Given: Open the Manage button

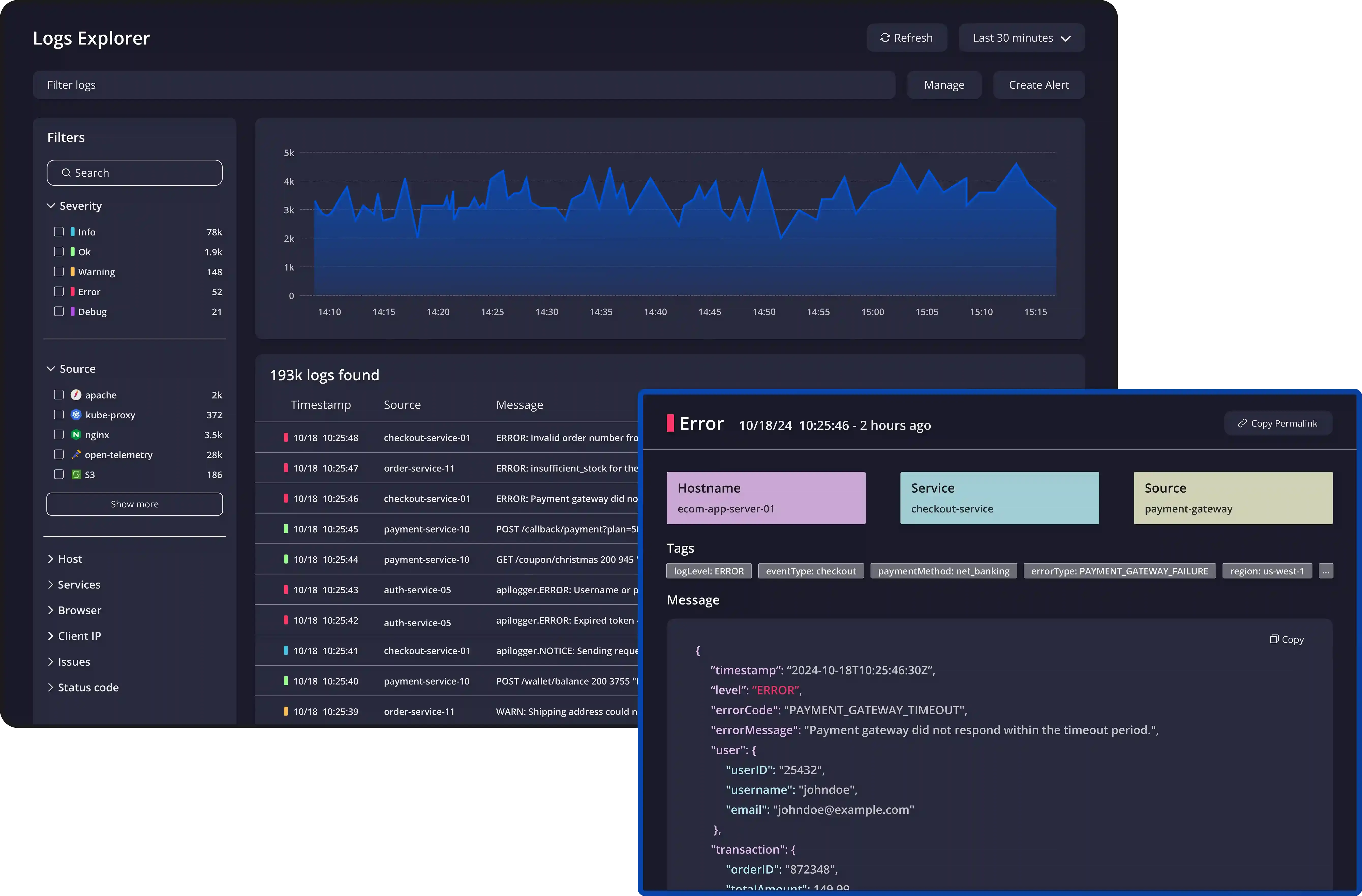Looking at the screenshot, I should point(944,85).
